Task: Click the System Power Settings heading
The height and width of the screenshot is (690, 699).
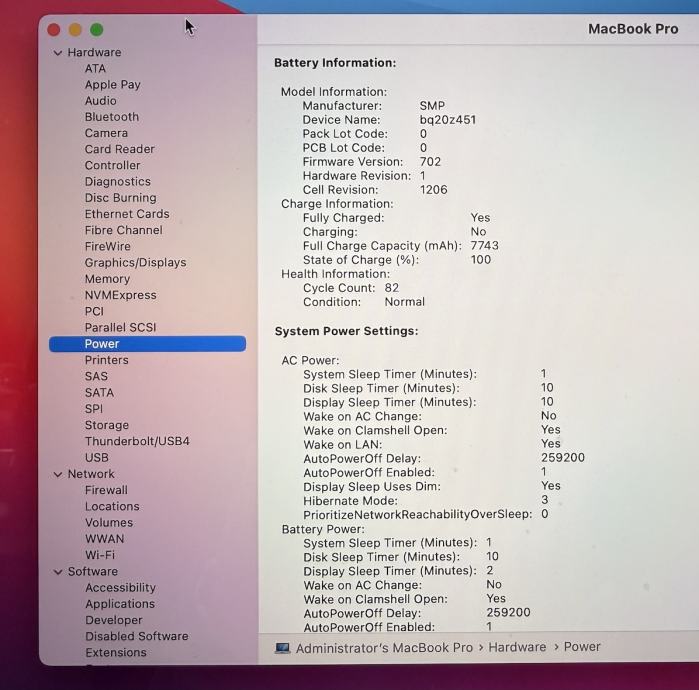Action: (347, 331)
